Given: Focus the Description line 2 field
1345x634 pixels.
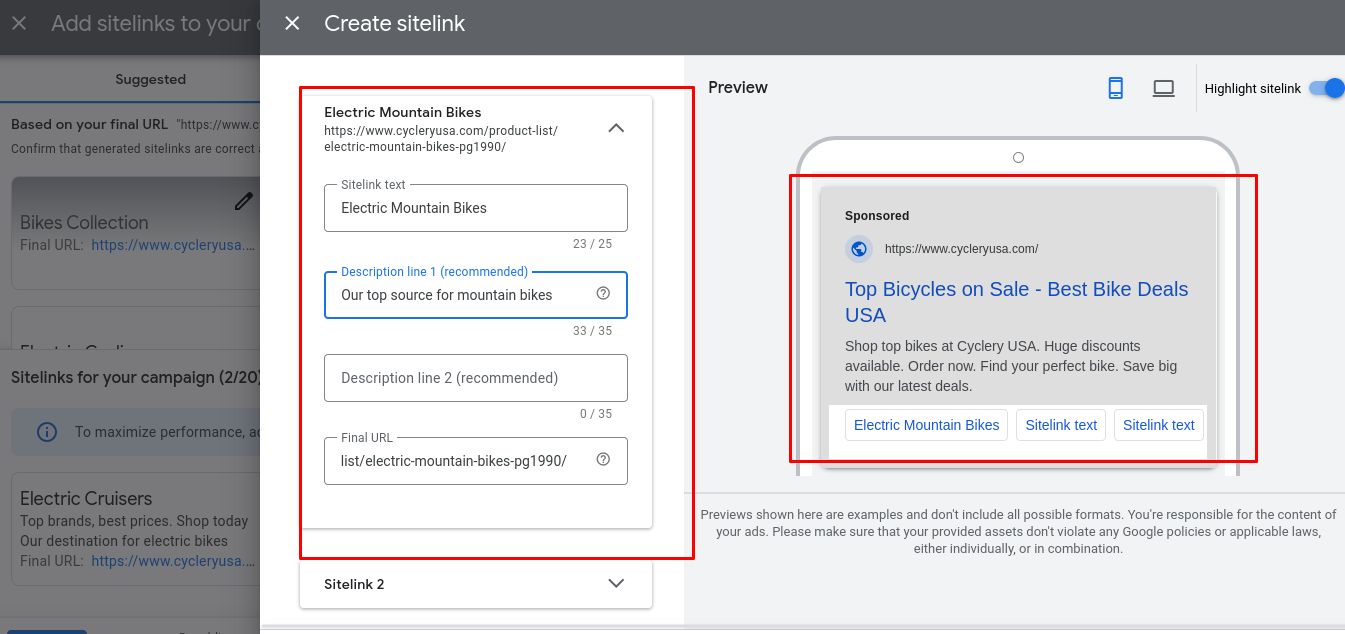Looking at the screenshot, I should [x=475, y=378].
